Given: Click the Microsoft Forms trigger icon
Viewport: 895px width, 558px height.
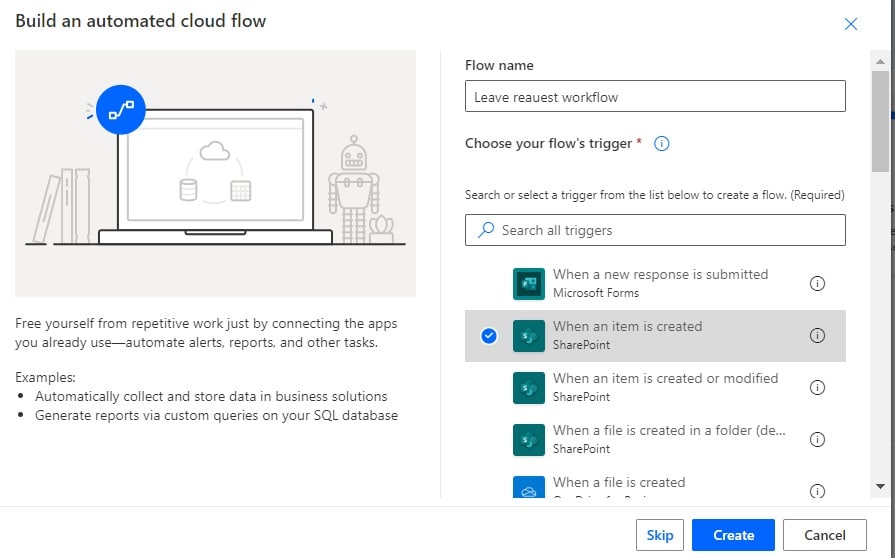Looking at the screenshot, I should (x=529, y=284).
